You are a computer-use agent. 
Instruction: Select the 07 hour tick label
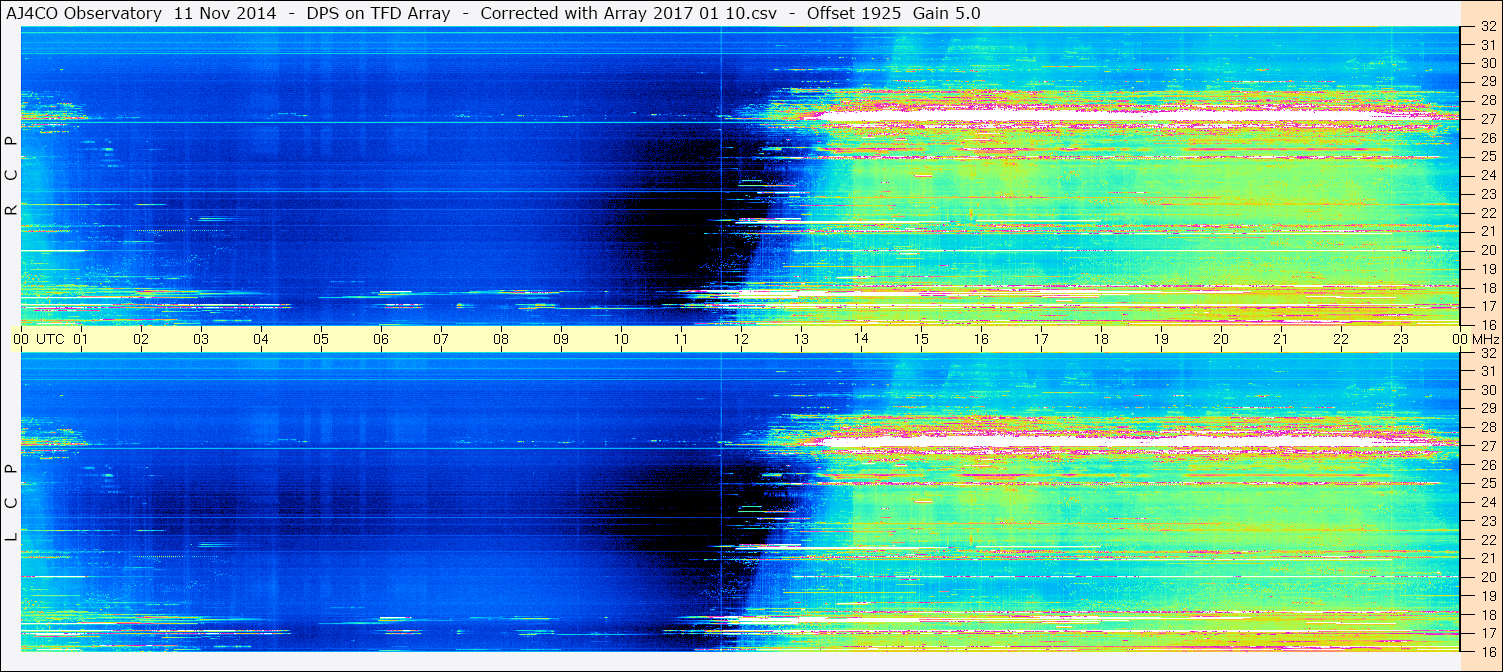click(441, 339)
